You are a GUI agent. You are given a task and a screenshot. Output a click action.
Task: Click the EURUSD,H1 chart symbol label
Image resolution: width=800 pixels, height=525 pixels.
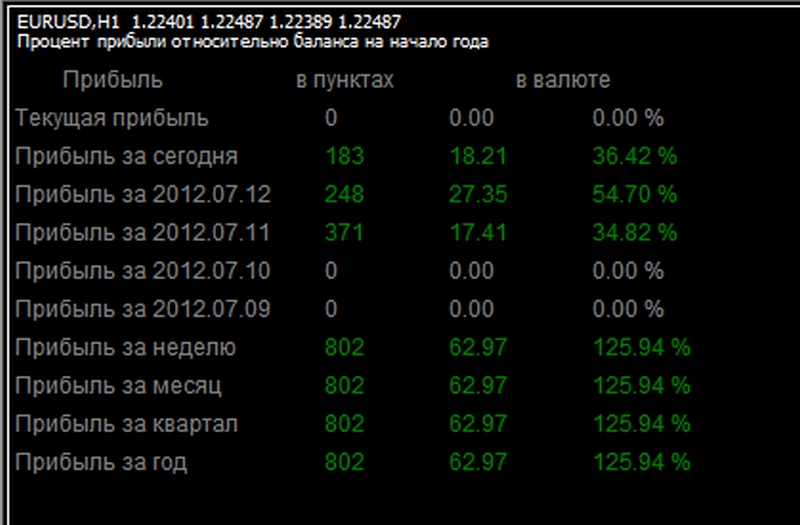68,22
